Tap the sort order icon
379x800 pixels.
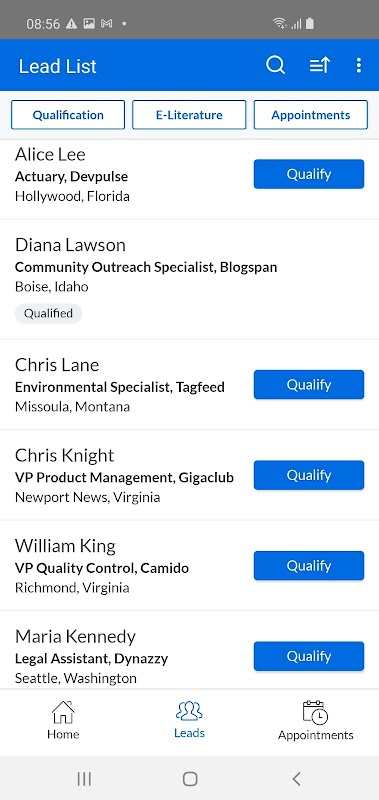pos(320,65)
